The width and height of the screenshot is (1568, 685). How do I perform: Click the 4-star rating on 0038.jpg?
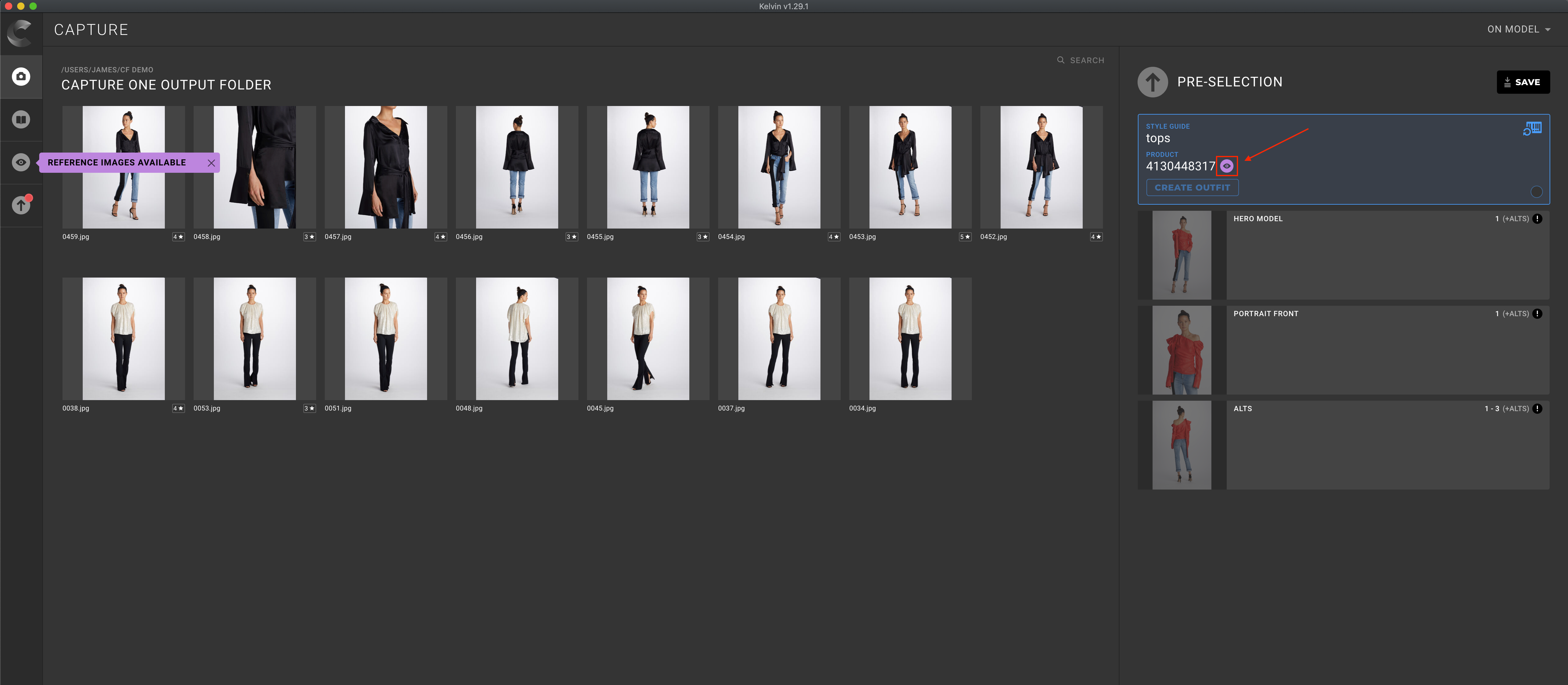[x=178, y=409]
